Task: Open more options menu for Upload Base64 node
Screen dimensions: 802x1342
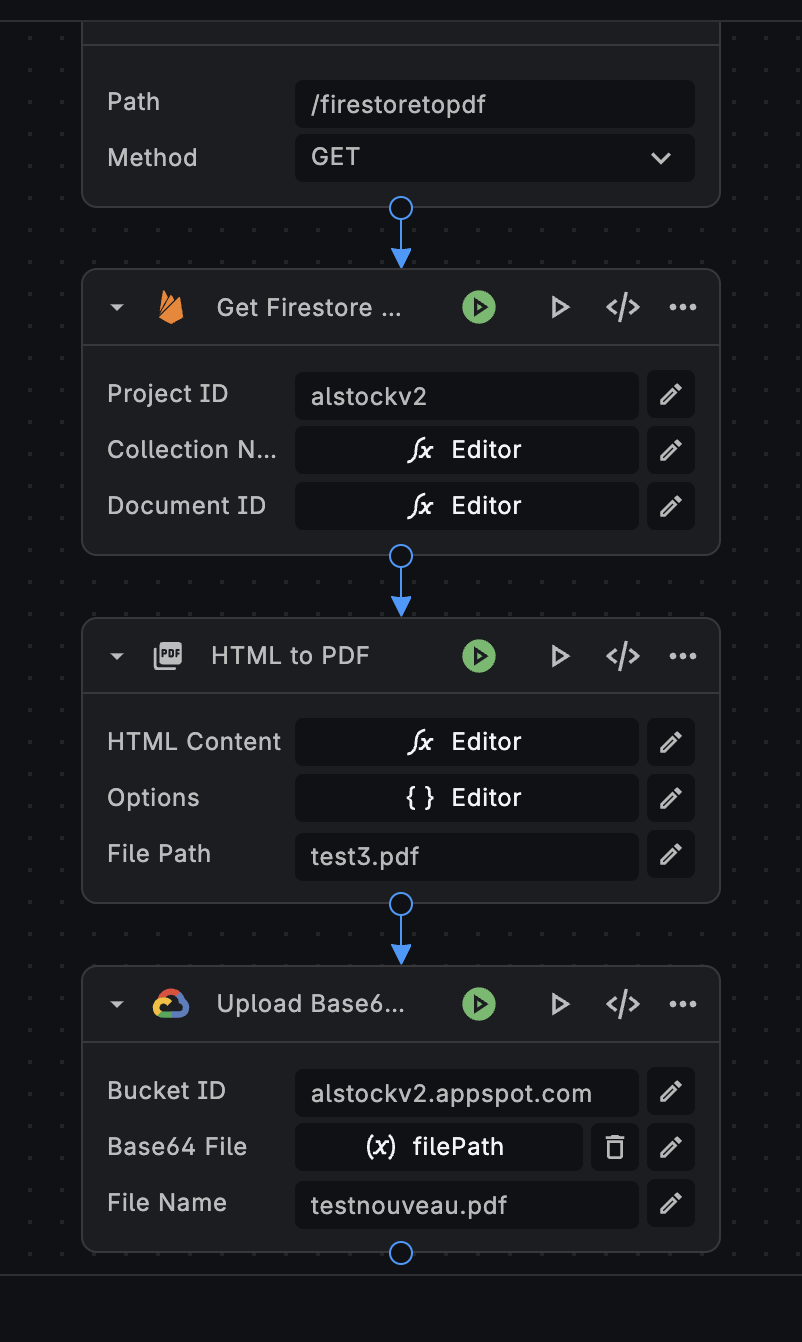Action: (683, 1004)
